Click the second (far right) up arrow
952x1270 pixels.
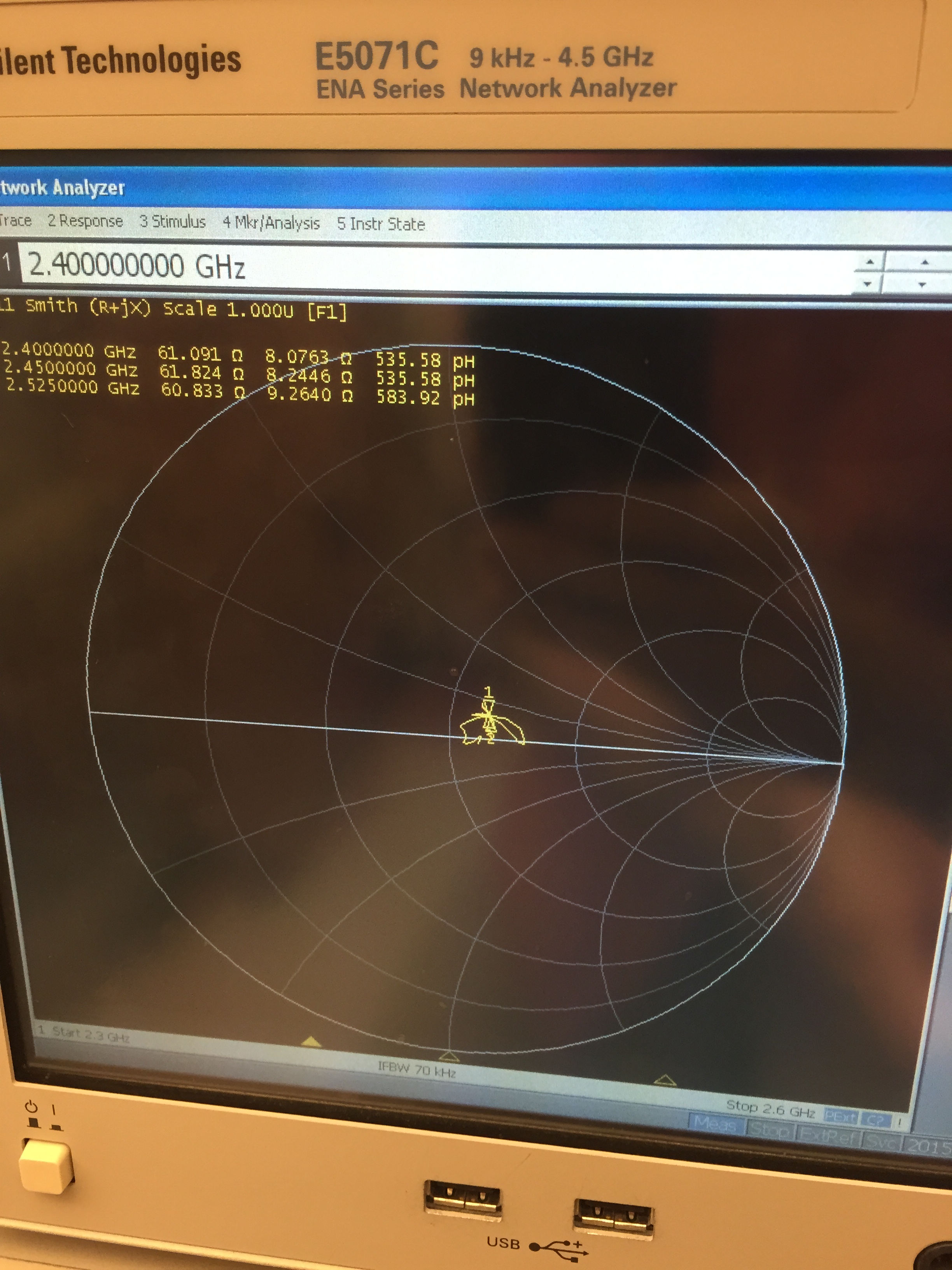(x=924, y=262)
